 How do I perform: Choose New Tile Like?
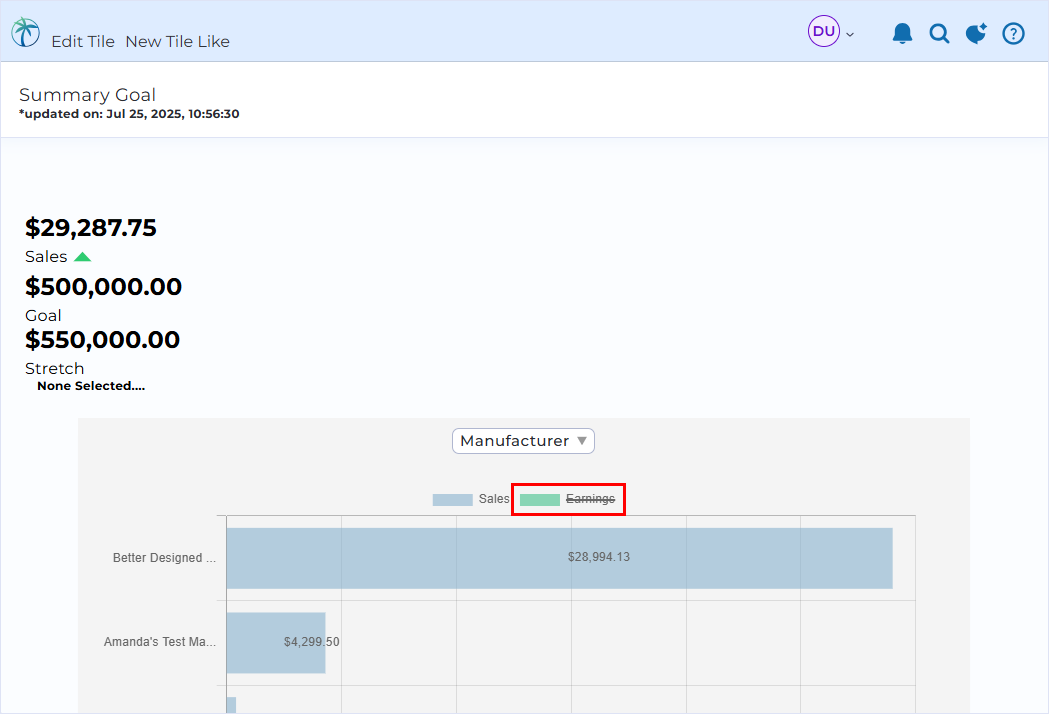[177, 41]
